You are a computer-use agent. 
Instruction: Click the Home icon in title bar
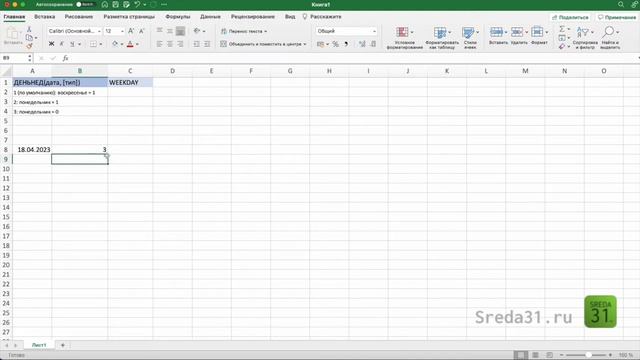104,4
